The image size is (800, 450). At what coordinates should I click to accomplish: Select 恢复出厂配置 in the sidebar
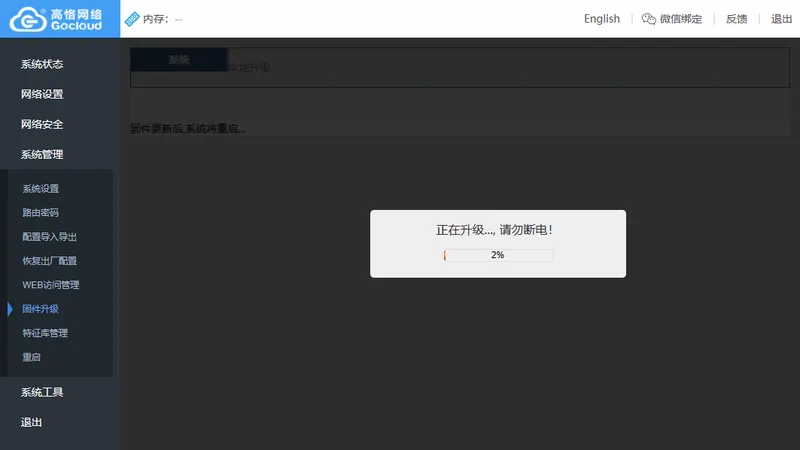coord(49,261)
